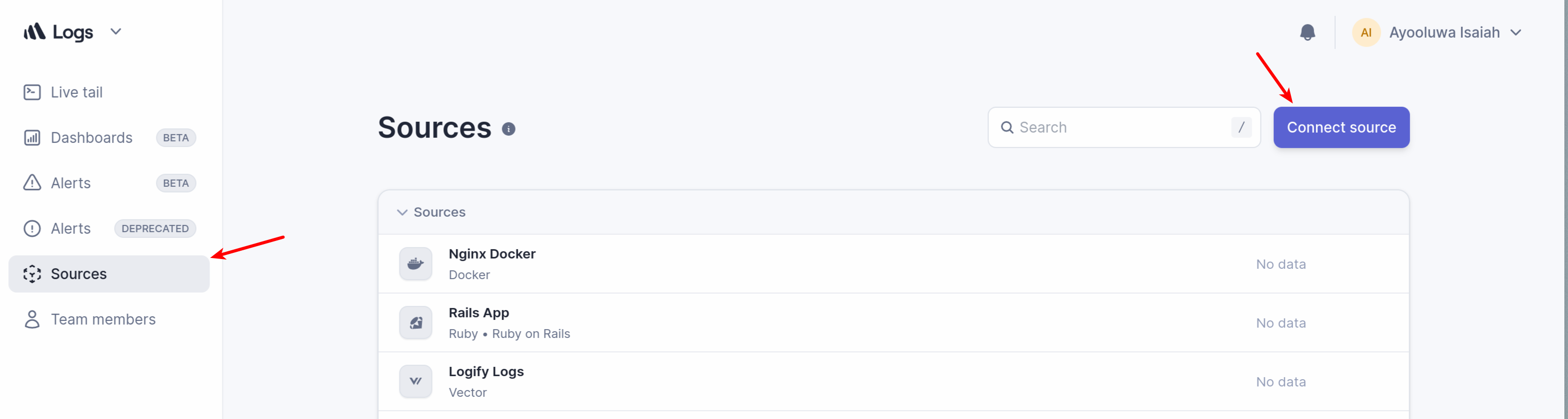Click the Connect source button
The width and height of the screenshot is (1568, 419).
[x=1341, y=127]
